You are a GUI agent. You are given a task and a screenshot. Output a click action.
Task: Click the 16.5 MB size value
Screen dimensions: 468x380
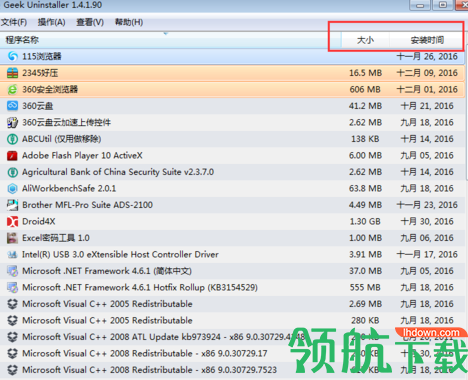[365, 73]
